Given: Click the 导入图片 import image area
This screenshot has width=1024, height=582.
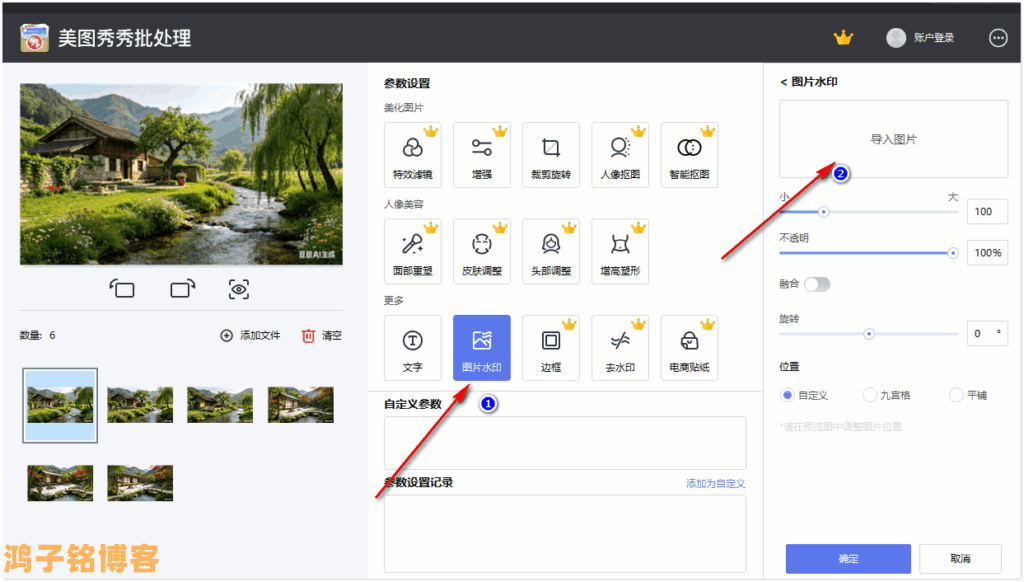Looking at the screenshot, I should coord(893,139).
